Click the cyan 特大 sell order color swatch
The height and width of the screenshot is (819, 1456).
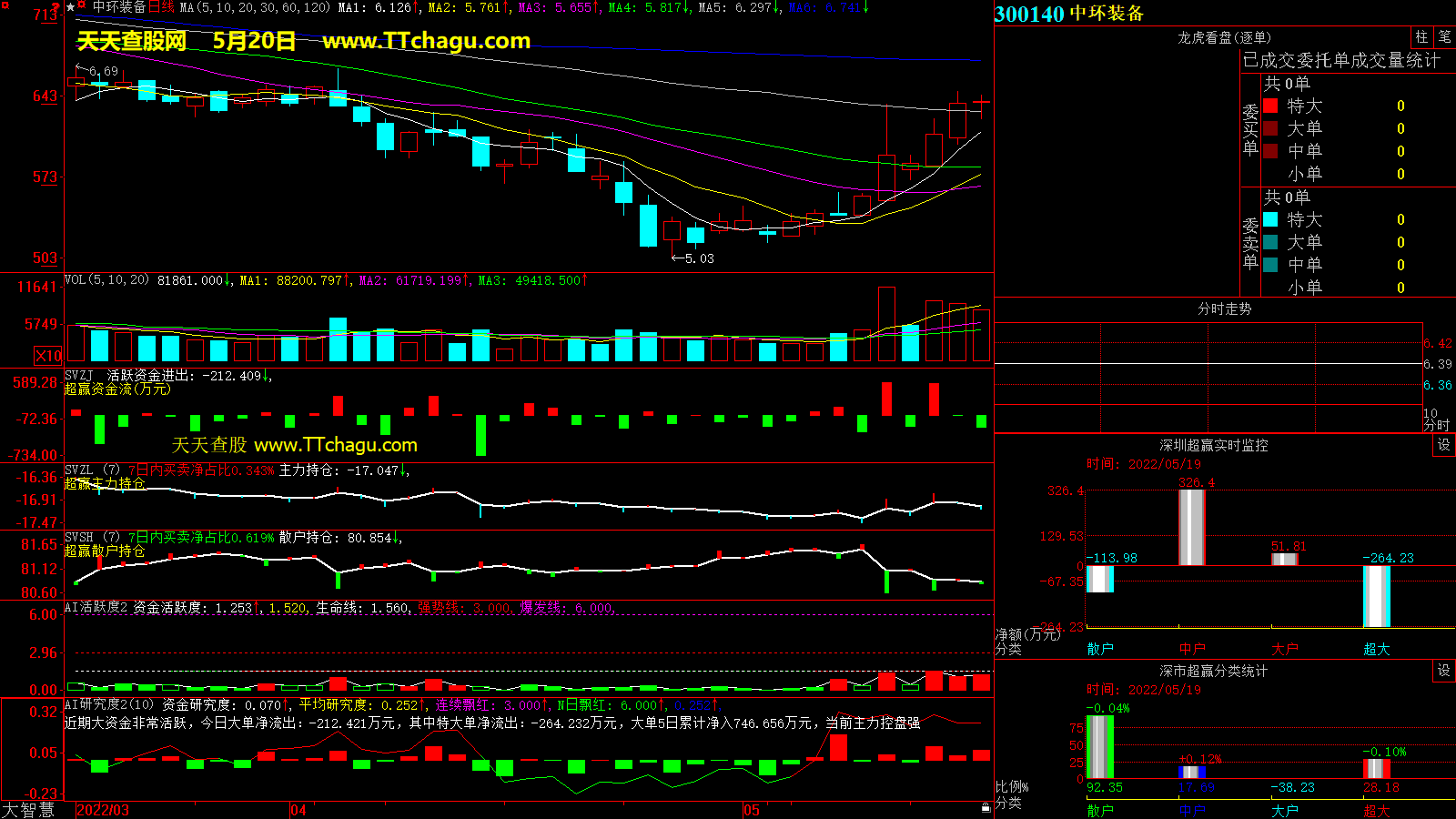pos(1270,219)
